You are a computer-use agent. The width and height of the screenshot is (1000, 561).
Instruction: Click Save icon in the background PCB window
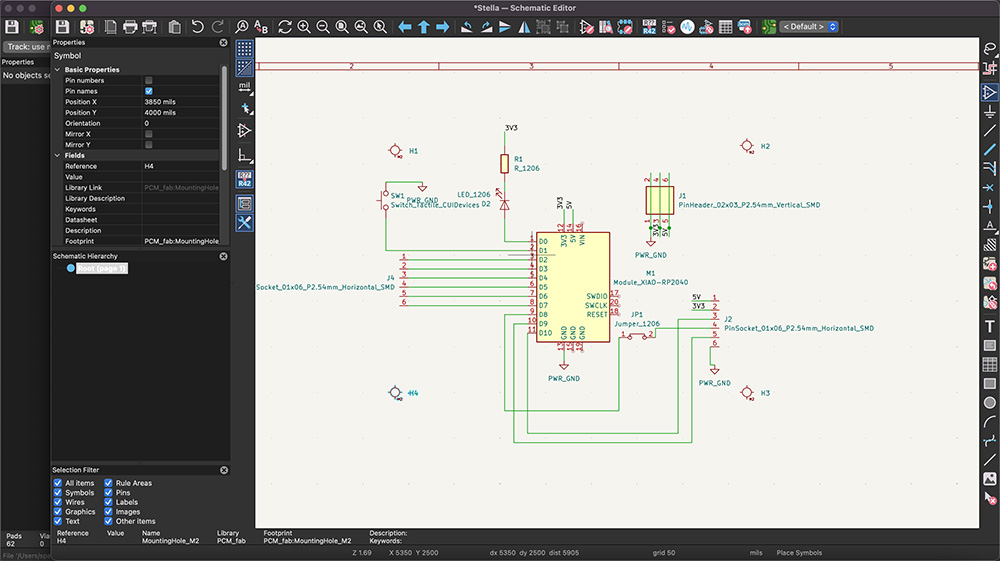(11, 27)
